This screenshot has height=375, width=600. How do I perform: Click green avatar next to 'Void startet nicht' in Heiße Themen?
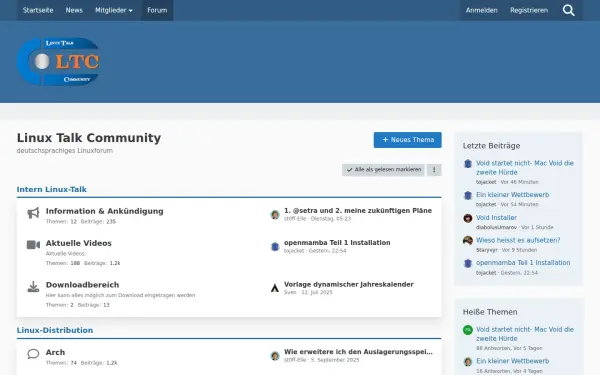pos(468,330)
